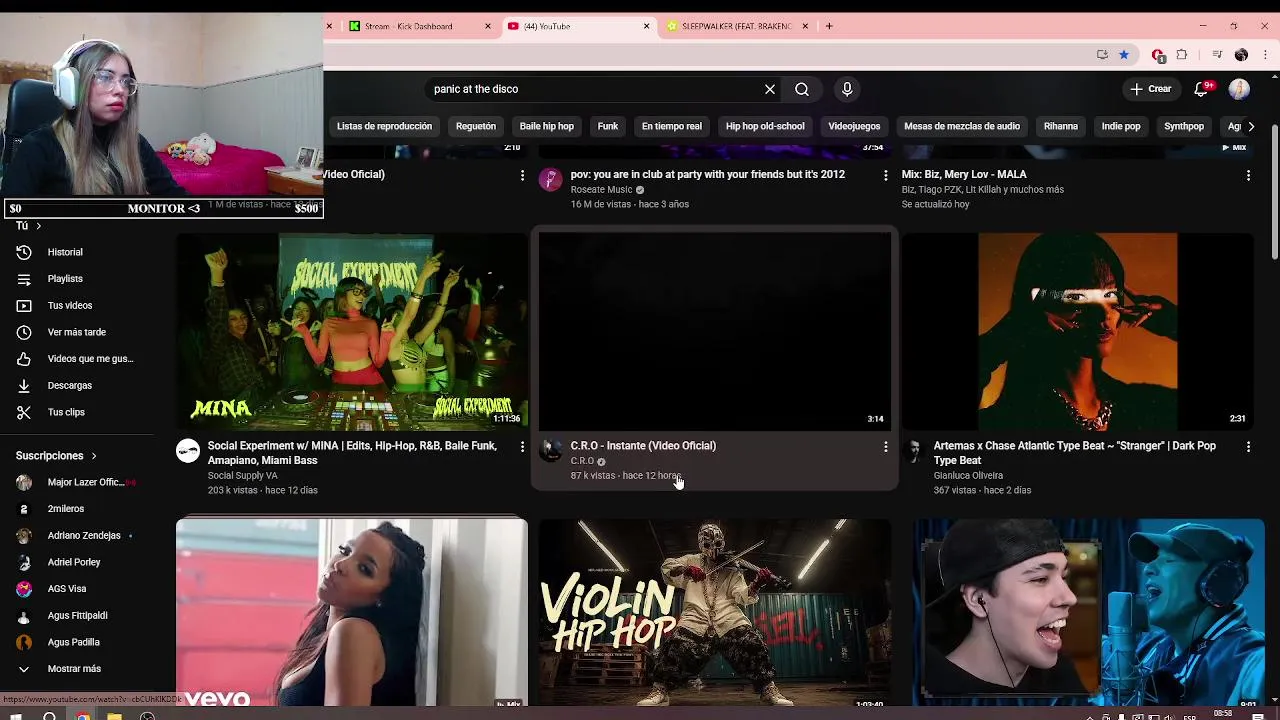Screen dimensions: 1280x720
Task: Start voice search with the microphone
Action: tap(847, 89)
